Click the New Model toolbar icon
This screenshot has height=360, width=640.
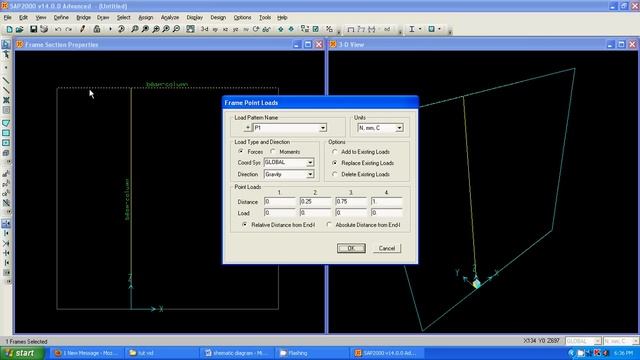point(9,29)
